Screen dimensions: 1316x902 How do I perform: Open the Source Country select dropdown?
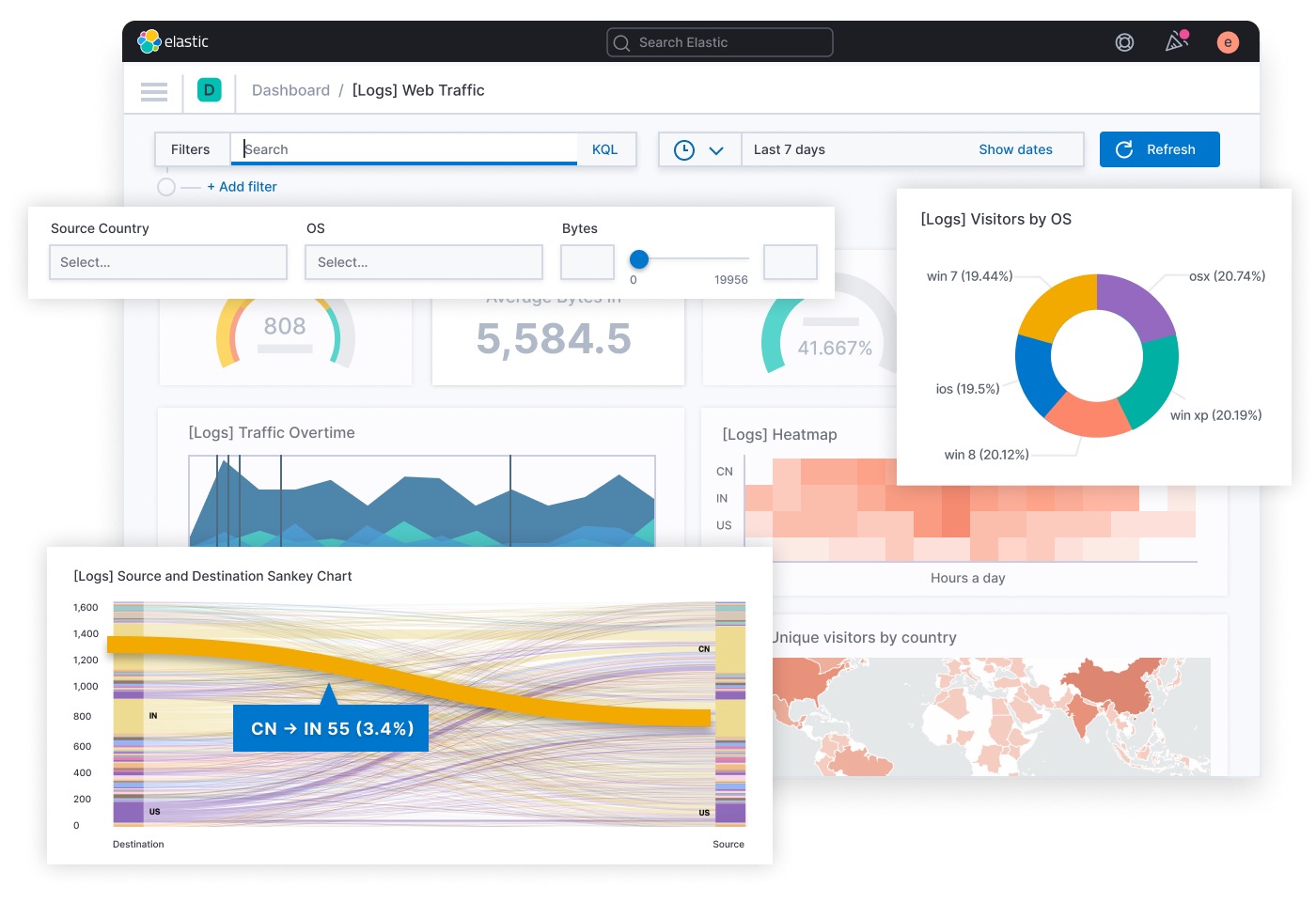pos(168,262)
